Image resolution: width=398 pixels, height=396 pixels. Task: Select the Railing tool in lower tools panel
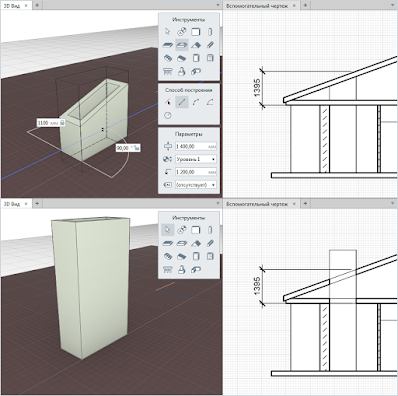pyautogui.click(x=167, y=269)
